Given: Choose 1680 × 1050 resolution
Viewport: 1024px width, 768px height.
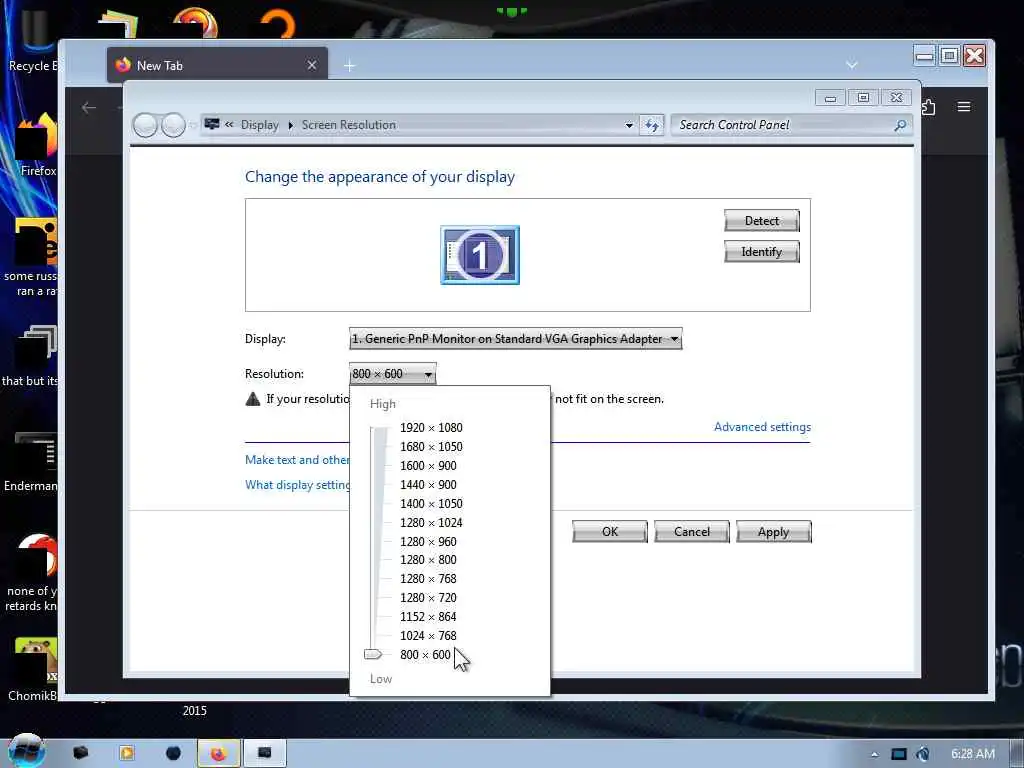Looking at the screenshot, I should (431, 447).
